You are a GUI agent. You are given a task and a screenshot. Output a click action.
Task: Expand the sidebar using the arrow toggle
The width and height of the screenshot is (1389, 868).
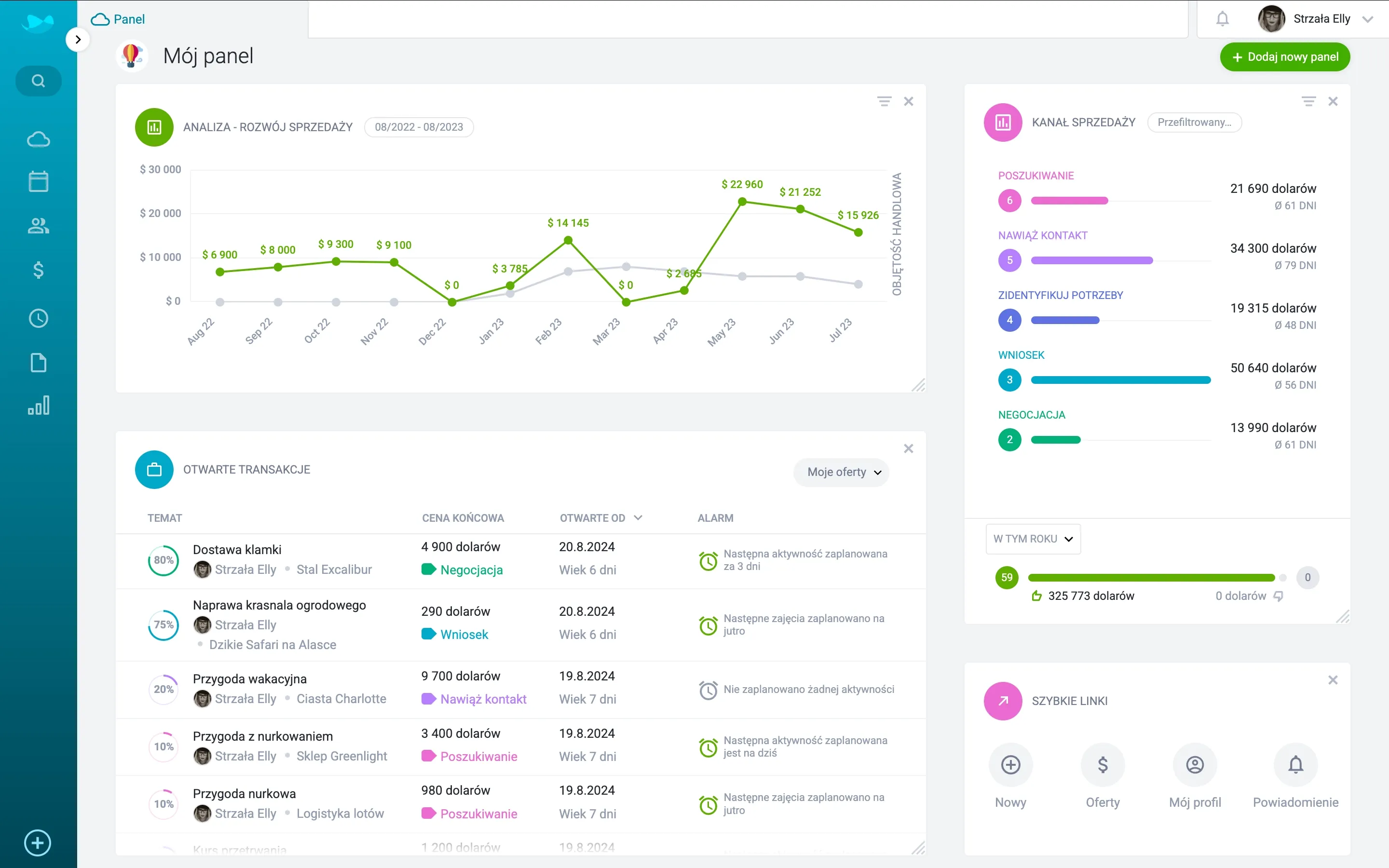[78, 39]
